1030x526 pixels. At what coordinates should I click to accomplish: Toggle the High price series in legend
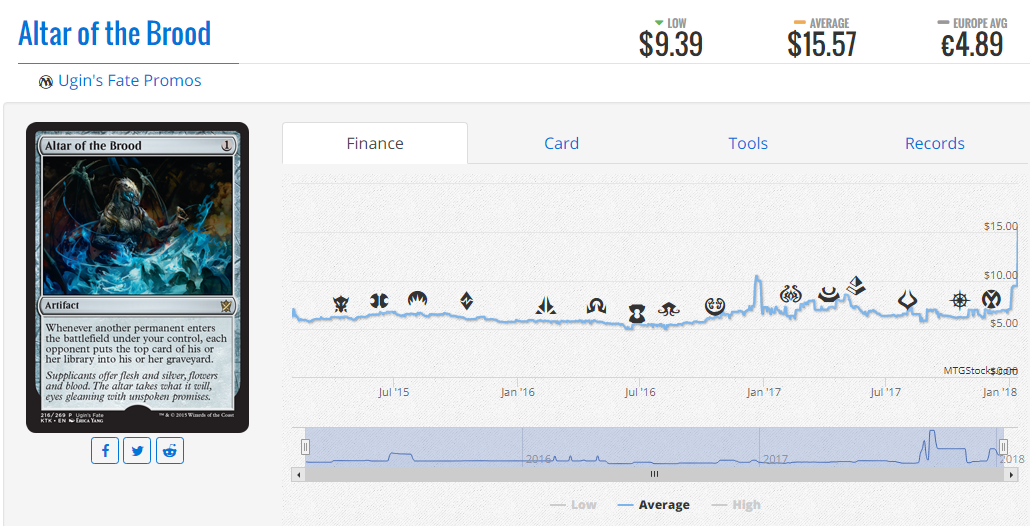click(x=736, y=504)
